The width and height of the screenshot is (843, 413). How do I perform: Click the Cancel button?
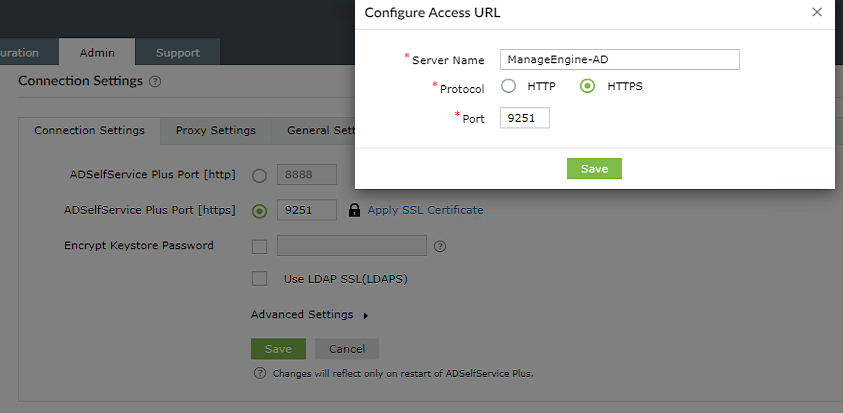pyautogui.click(x=347, y=349)
